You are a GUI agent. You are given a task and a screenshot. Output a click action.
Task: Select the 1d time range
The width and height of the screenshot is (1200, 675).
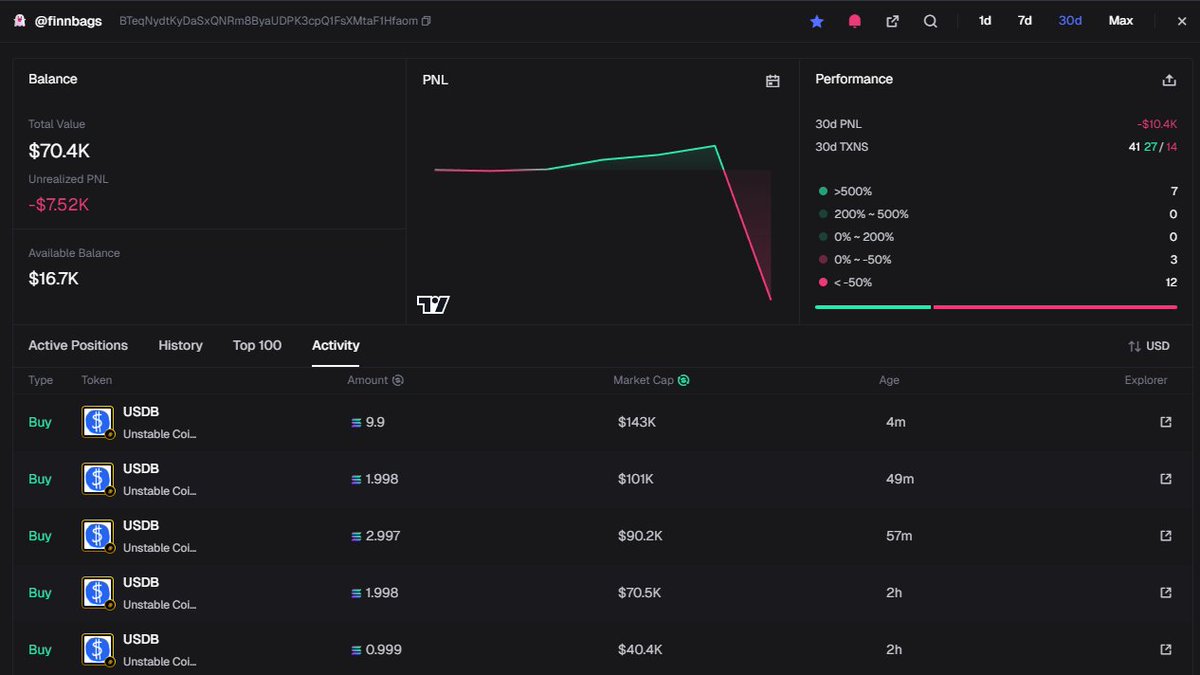click(x=985, y=21)
